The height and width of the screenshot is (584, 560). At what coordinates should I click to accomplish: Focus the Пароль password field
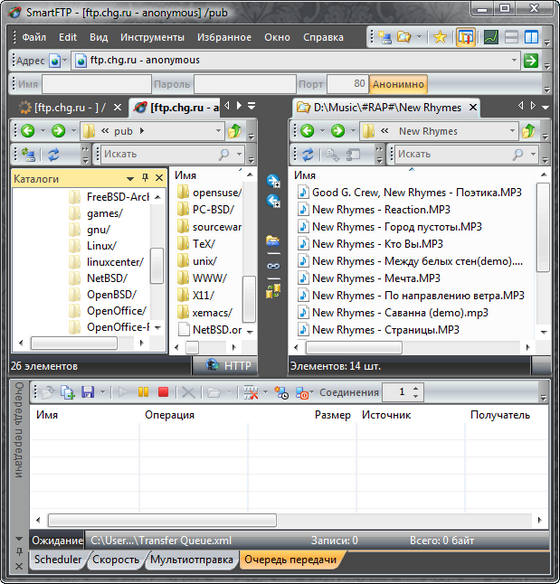click(x=245, y=84)
